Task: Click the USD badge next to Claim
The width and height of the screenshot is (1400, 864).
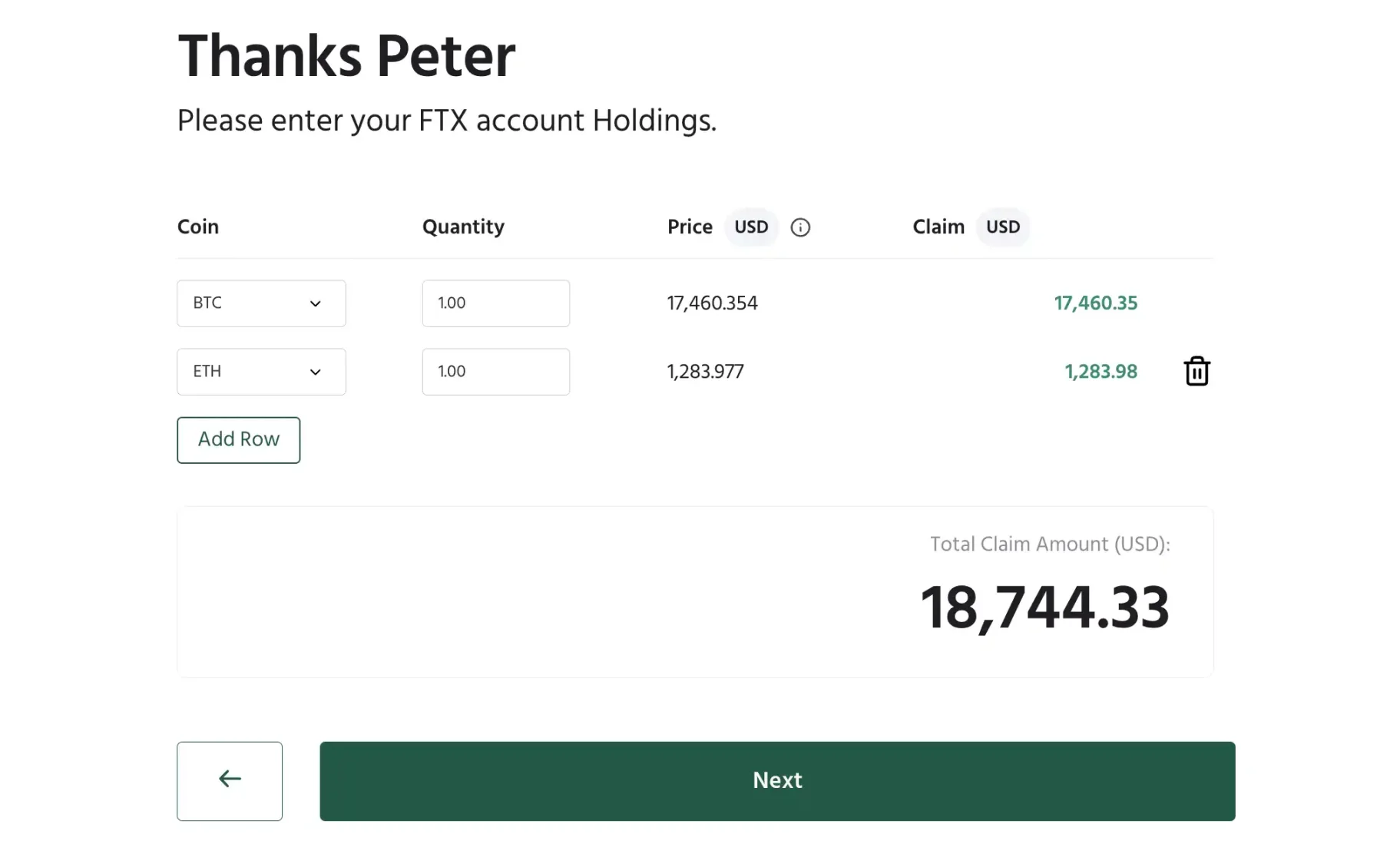Action: [1003, 227]
